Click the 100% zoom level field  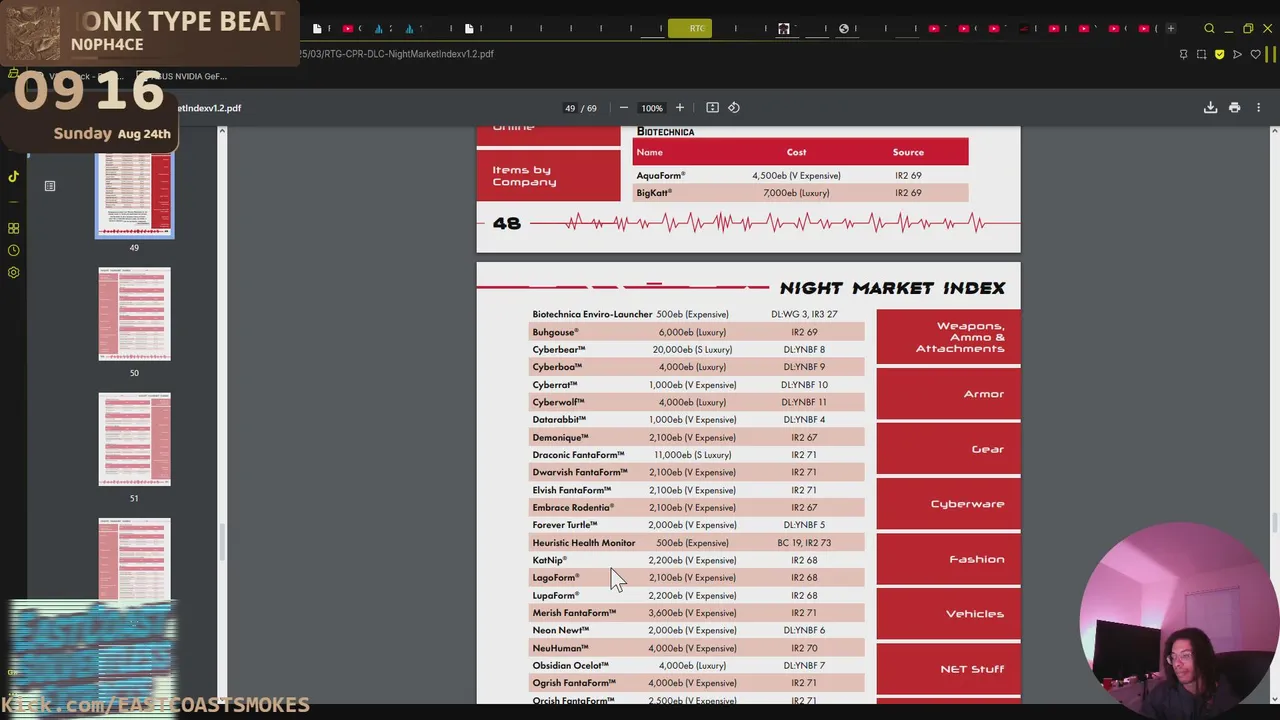pyautogui.click(x=652, y=108)
